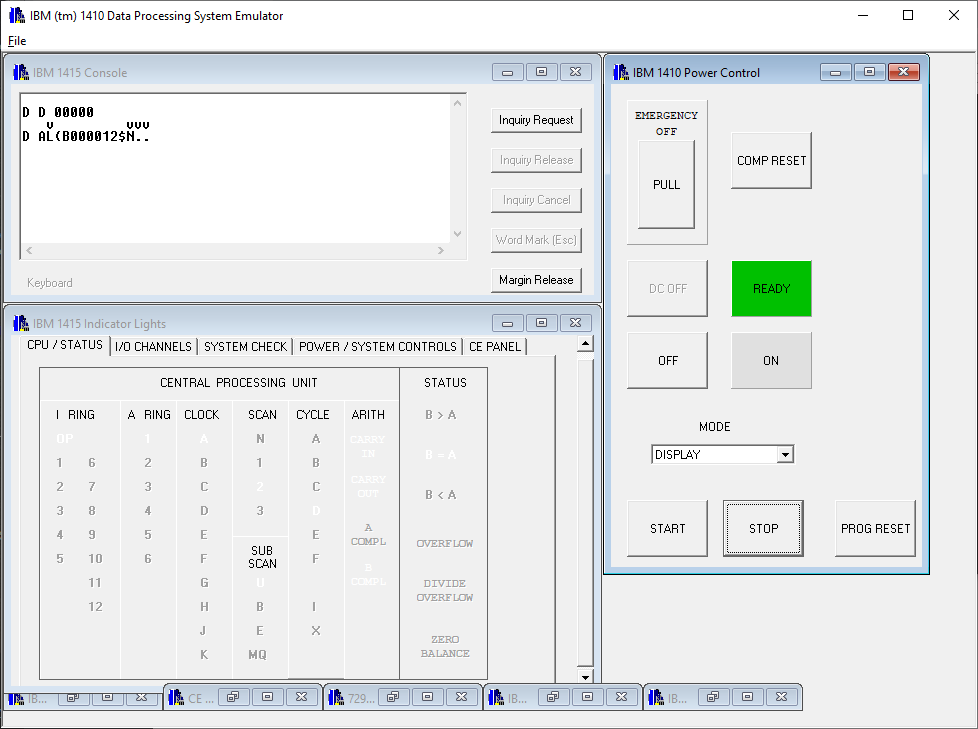Click the ZERO BALANCE status indicator
978x729 pixels.
pos(445,646)
